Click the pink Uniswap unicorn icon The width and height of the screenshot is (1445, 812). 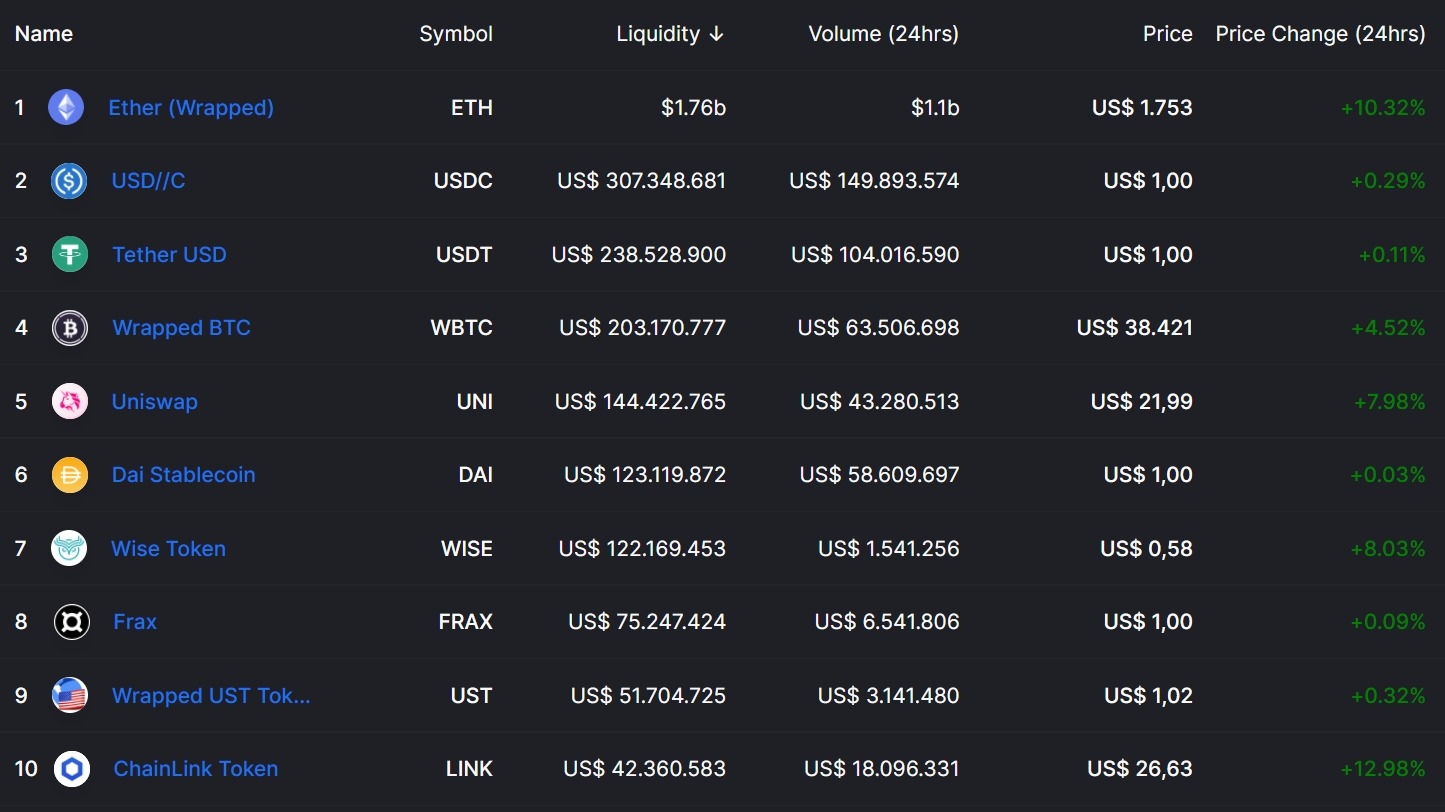[70, 401]
